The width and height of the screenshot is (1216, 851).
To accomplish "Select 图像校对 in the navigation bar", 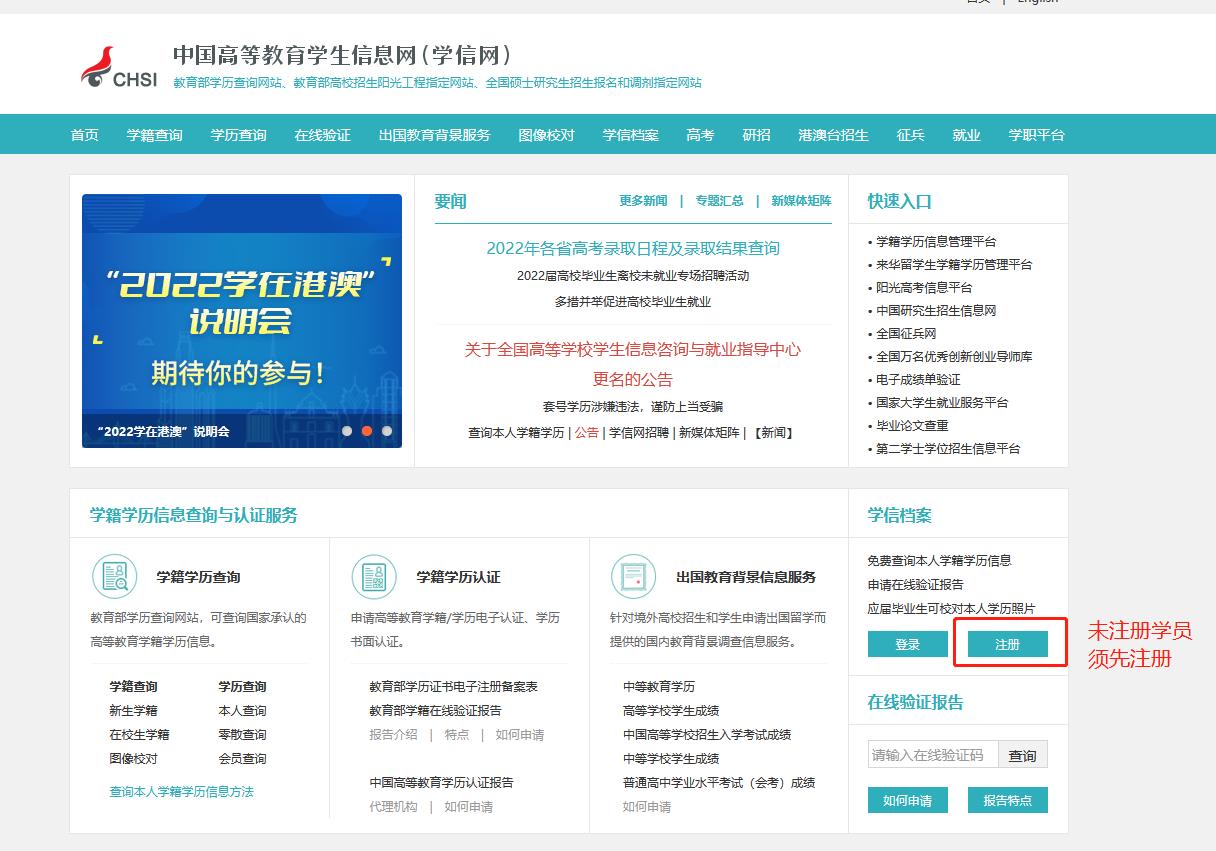I will [547, 135].
